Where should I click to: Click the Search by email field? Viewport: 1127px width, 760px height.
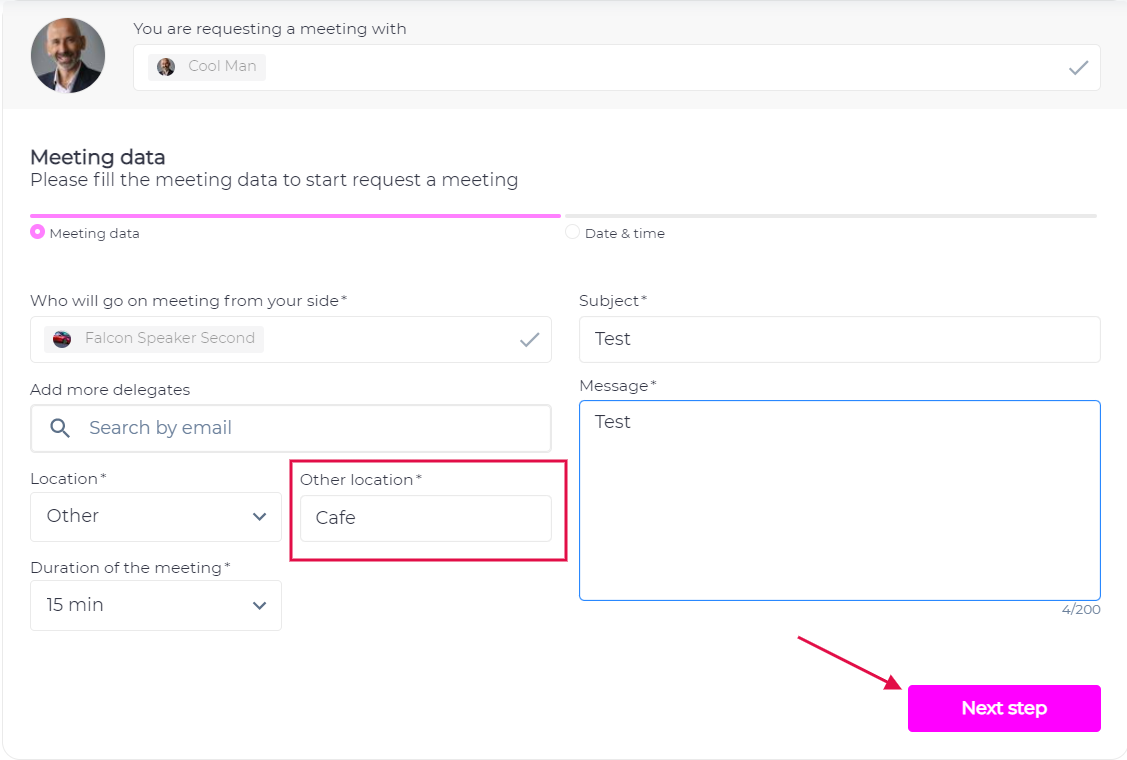pos(290,429)
